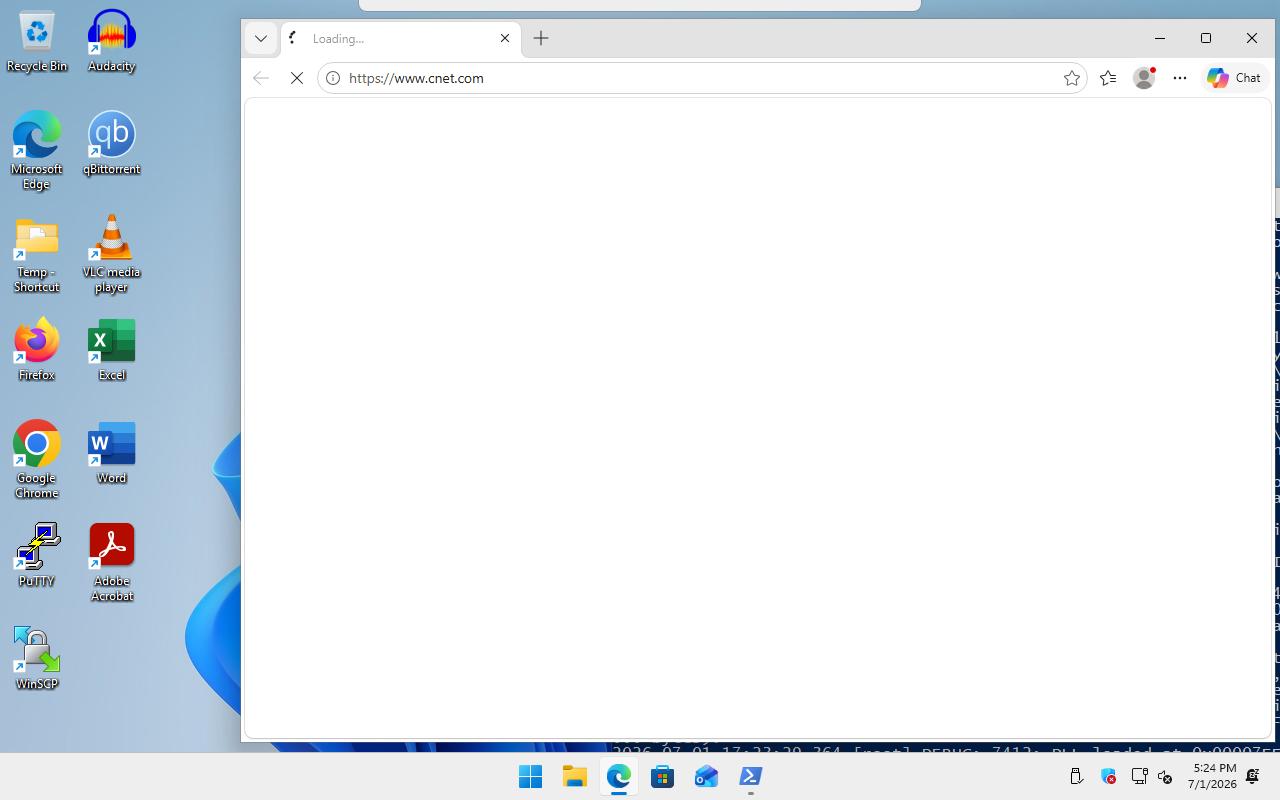Minimize the Edge window
Image resolution: width=1280 pixels, height=800 pixels.
(x=1160, y=38)
